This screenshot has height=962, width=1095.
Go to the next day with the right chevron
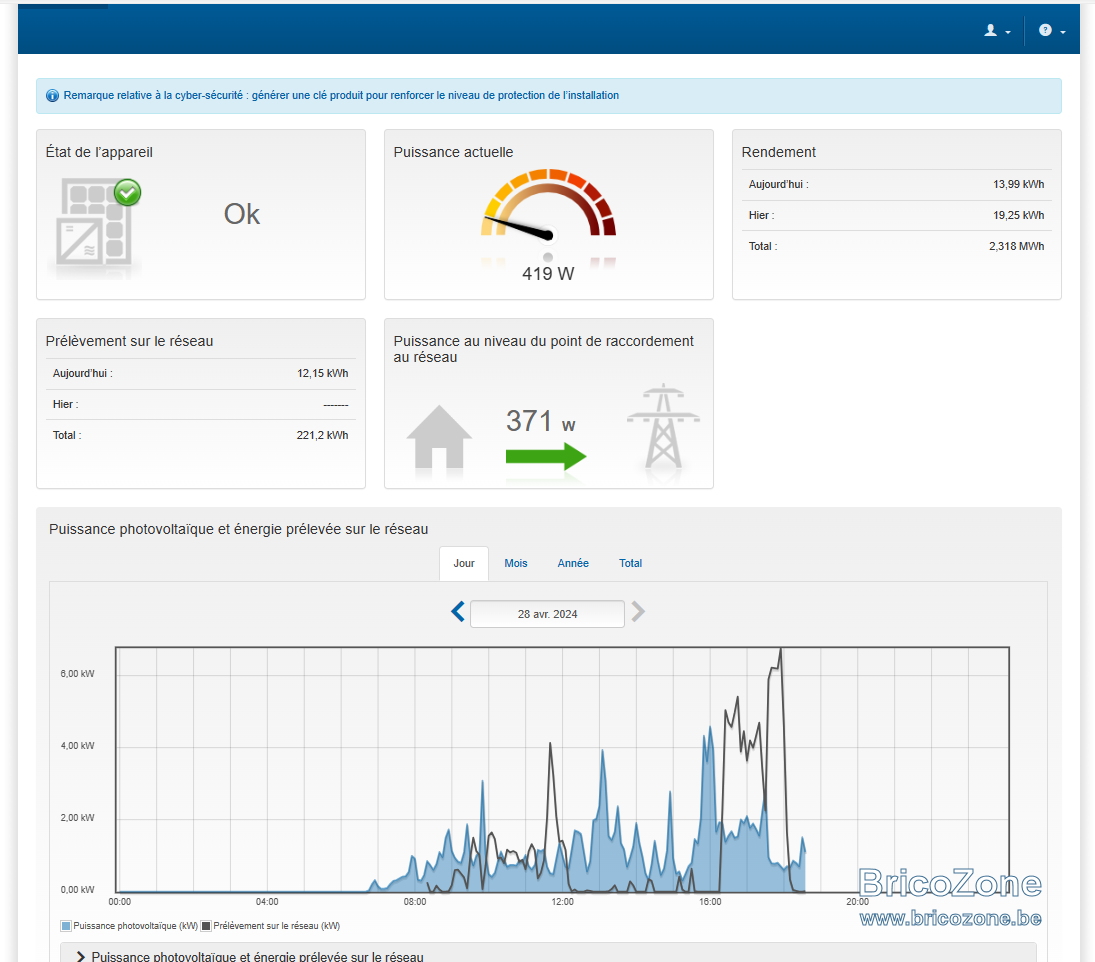(x=638, y=612)
